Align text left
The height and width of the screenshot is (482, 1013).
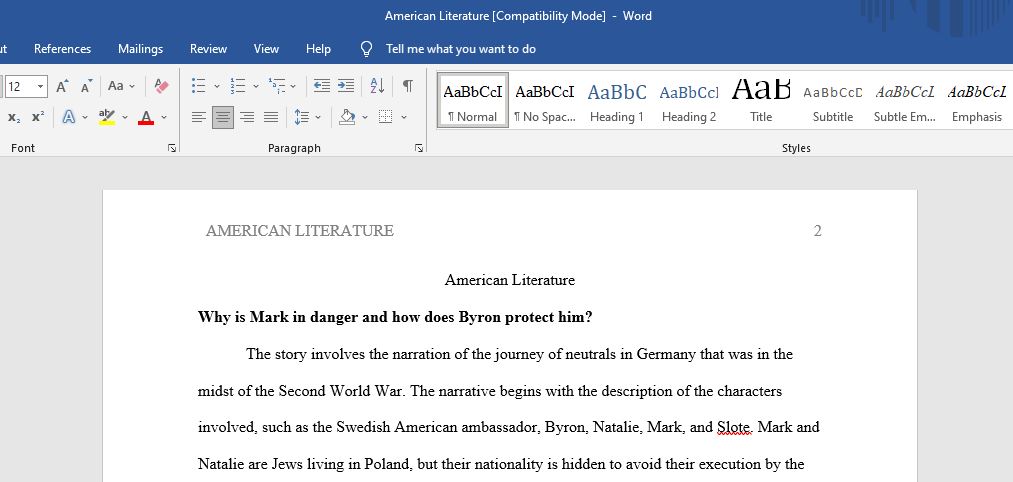tap(199, 117)
